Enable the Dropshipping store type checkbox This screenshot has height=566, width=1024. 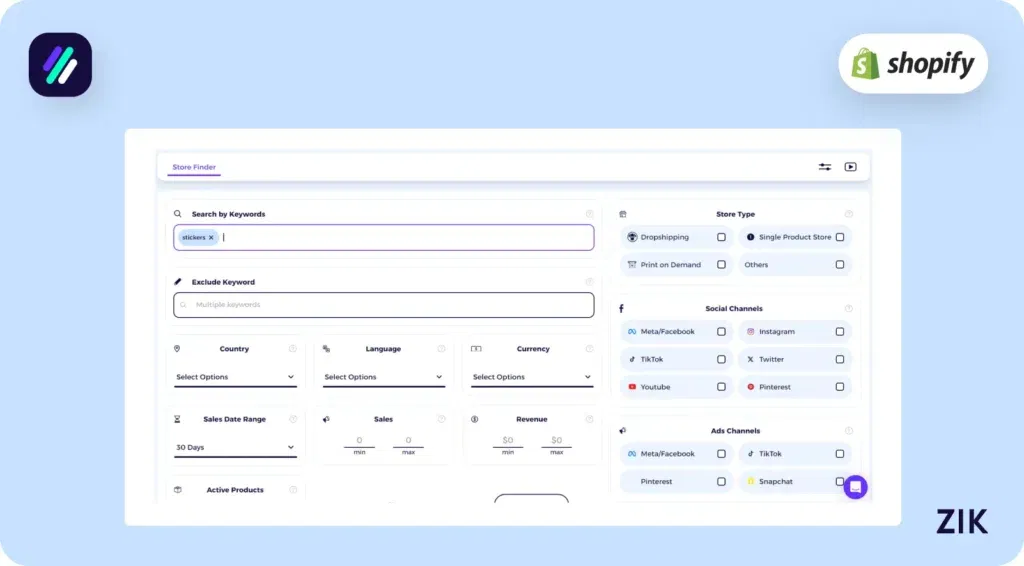(x=721, y=237)
